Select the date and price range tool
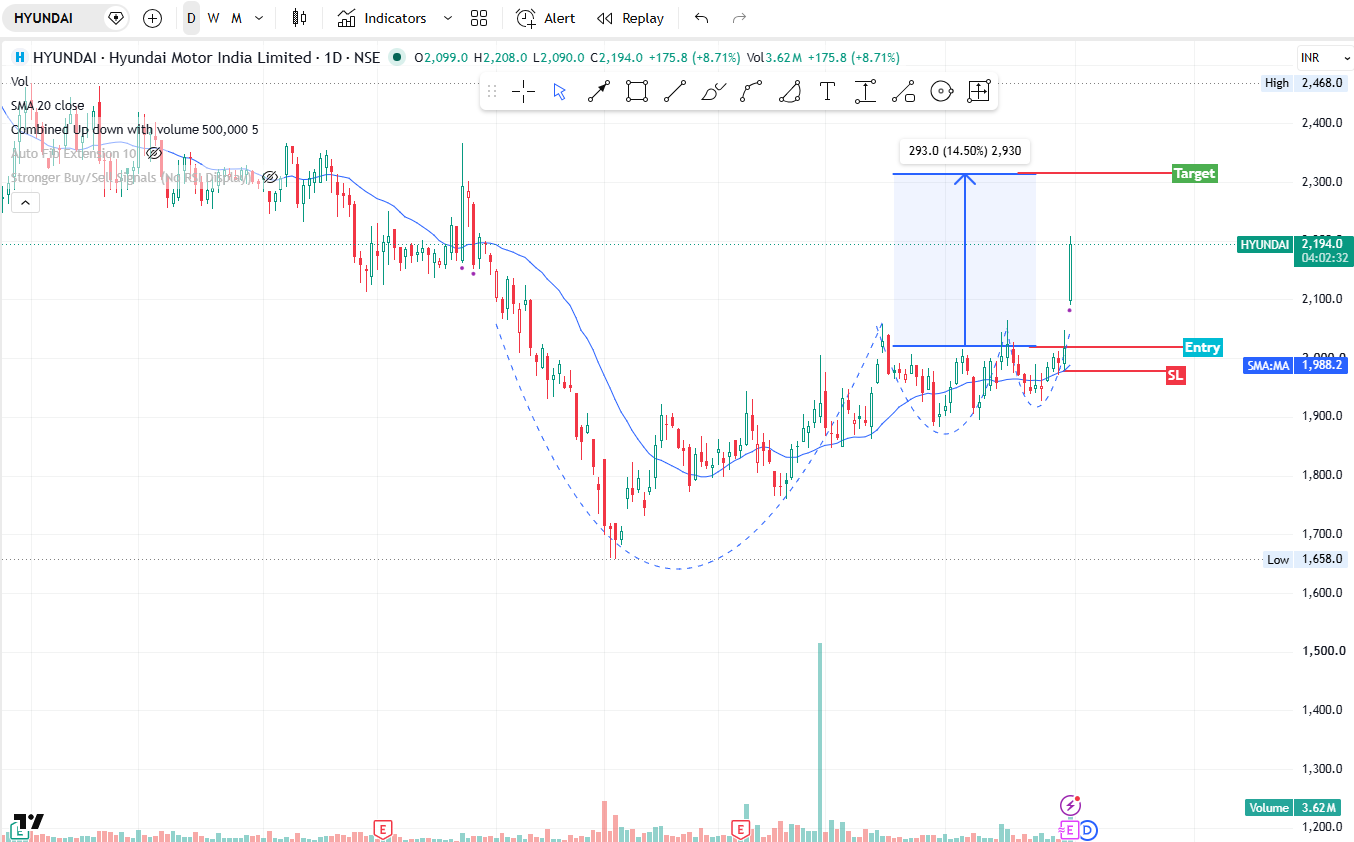The image size is (1354, 842). coord(979,92)
